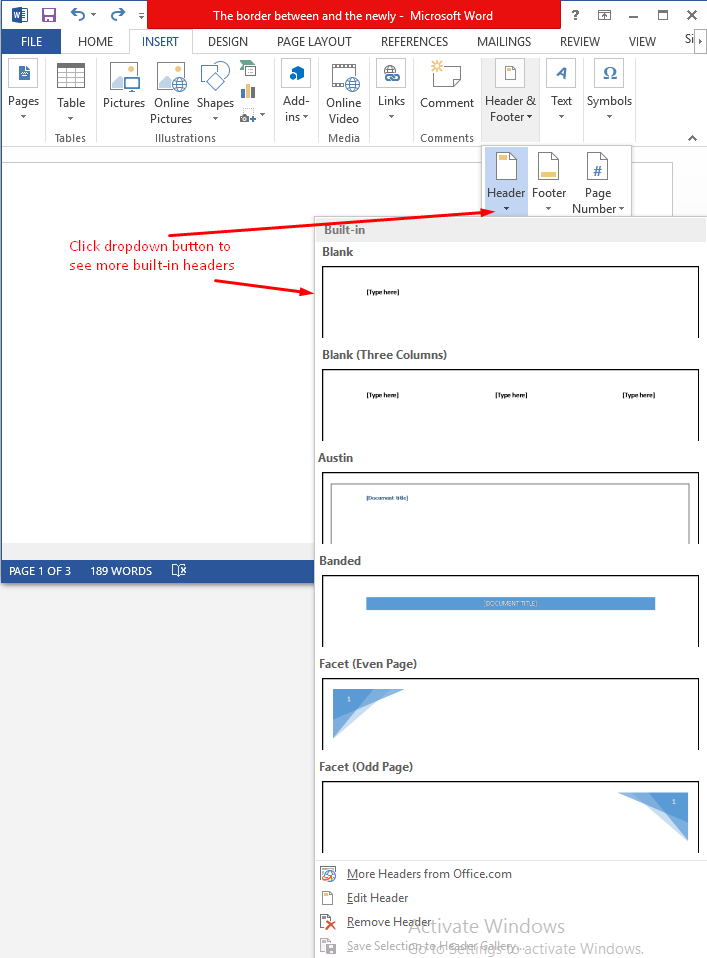Switch to the REFERENCES tab

click(x=414, y=42)
